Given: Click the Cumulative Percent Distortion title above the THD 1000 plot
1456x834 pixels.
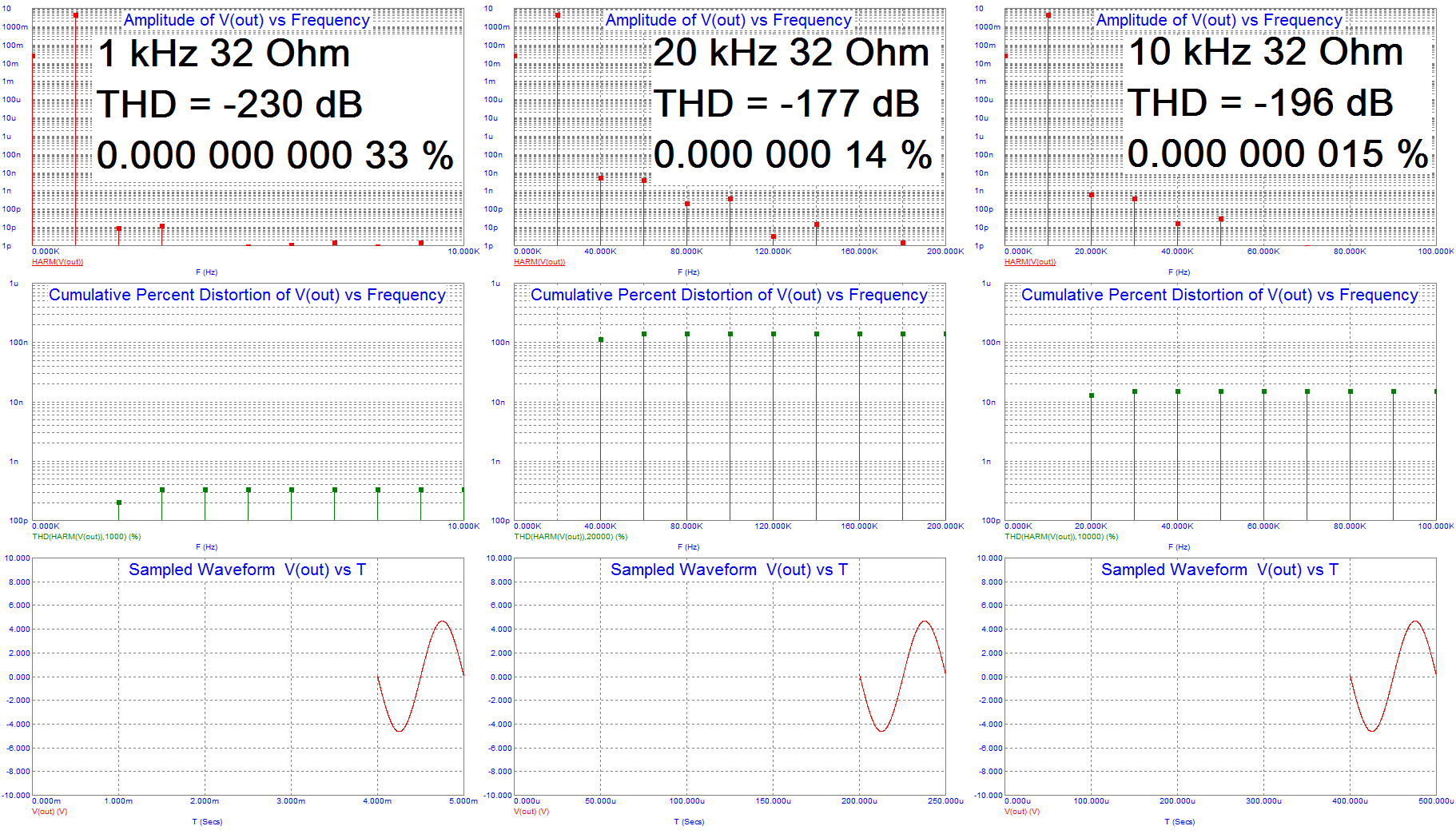Looking at the screenshot, I should tap(247, 295).
